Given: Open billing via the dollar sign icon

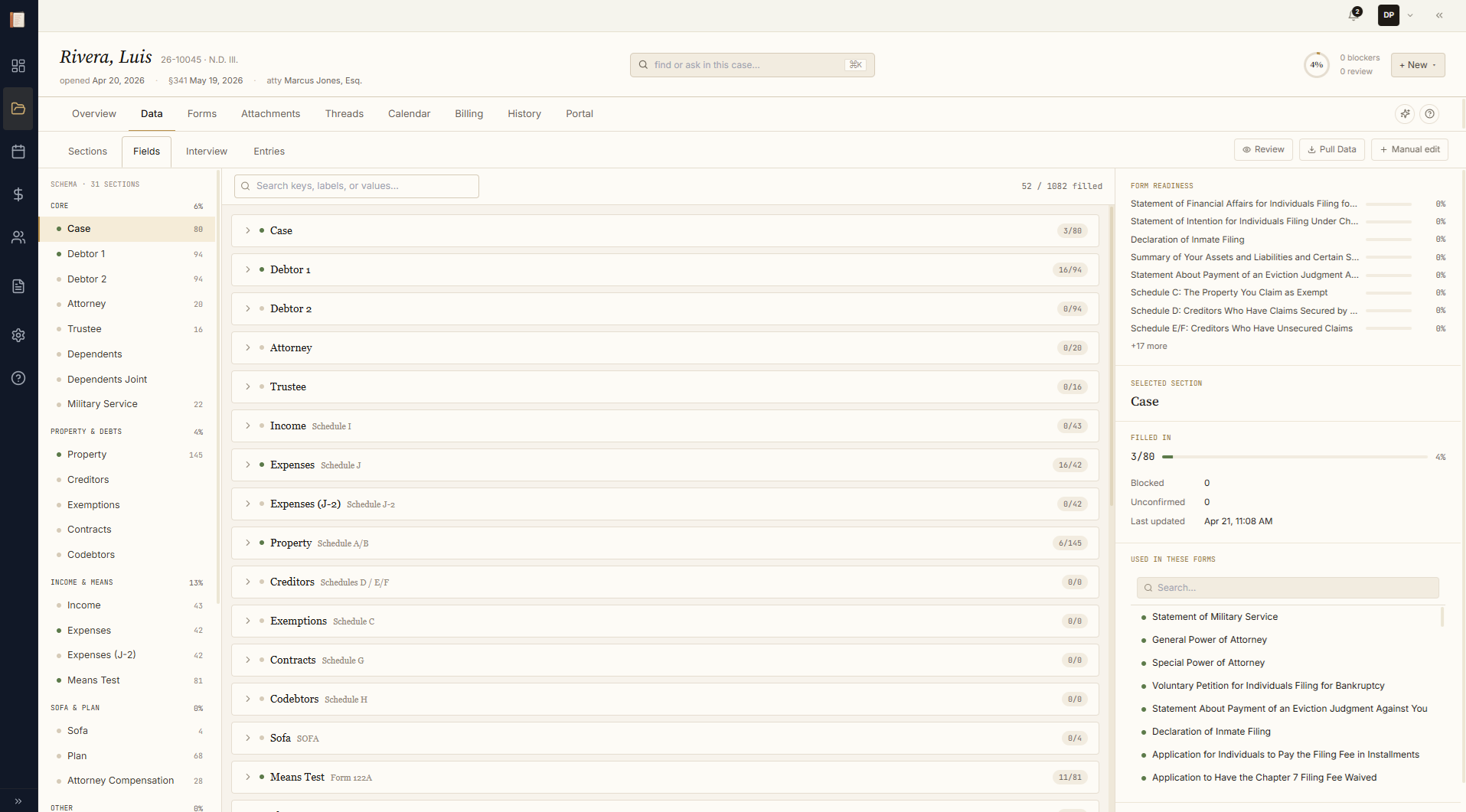Looking at the screenshot, I should pyautogui.click(x=18, y=194).
